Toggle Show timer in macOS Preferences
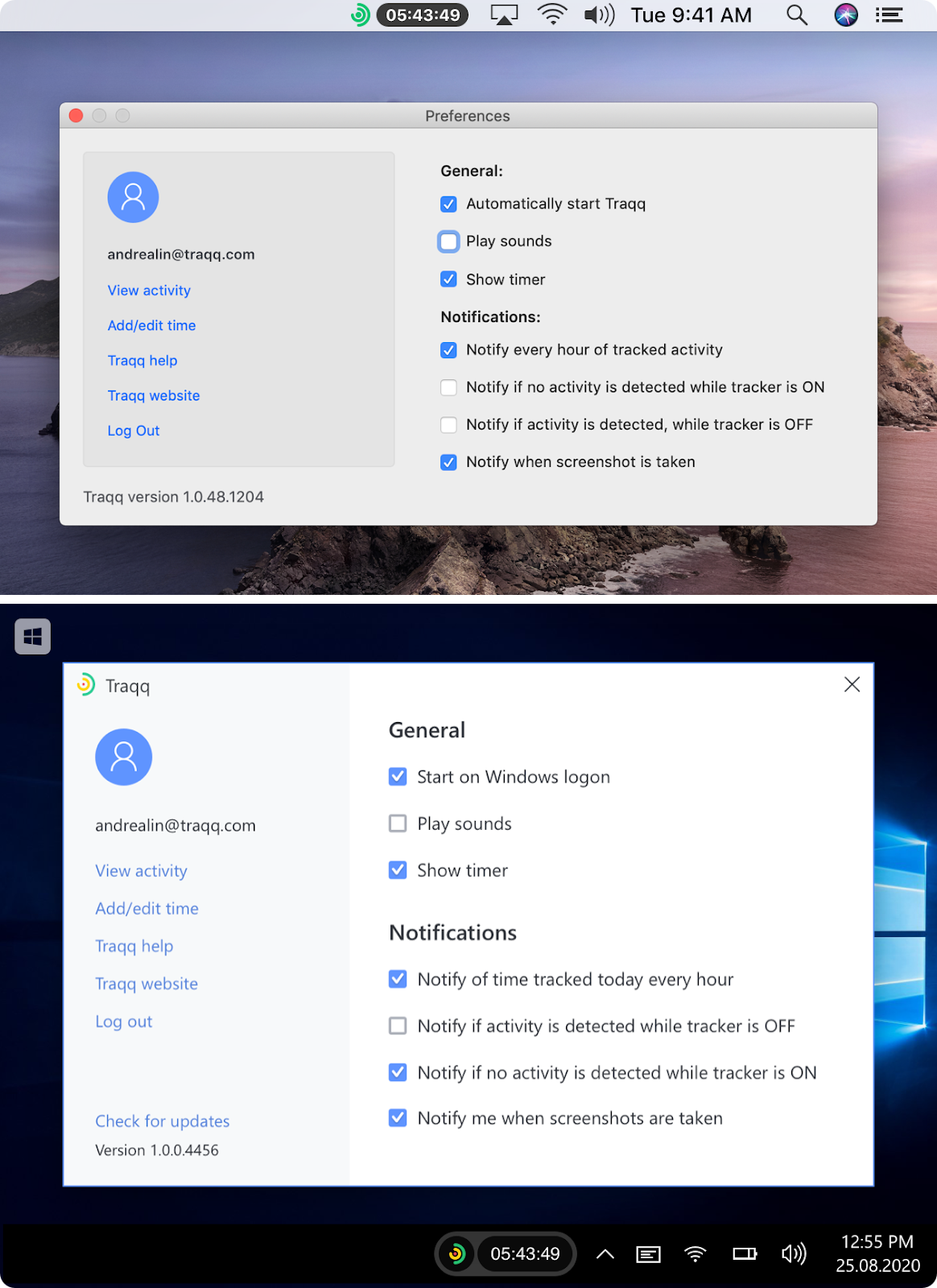The image size is (937, 1288). [449, 279]
